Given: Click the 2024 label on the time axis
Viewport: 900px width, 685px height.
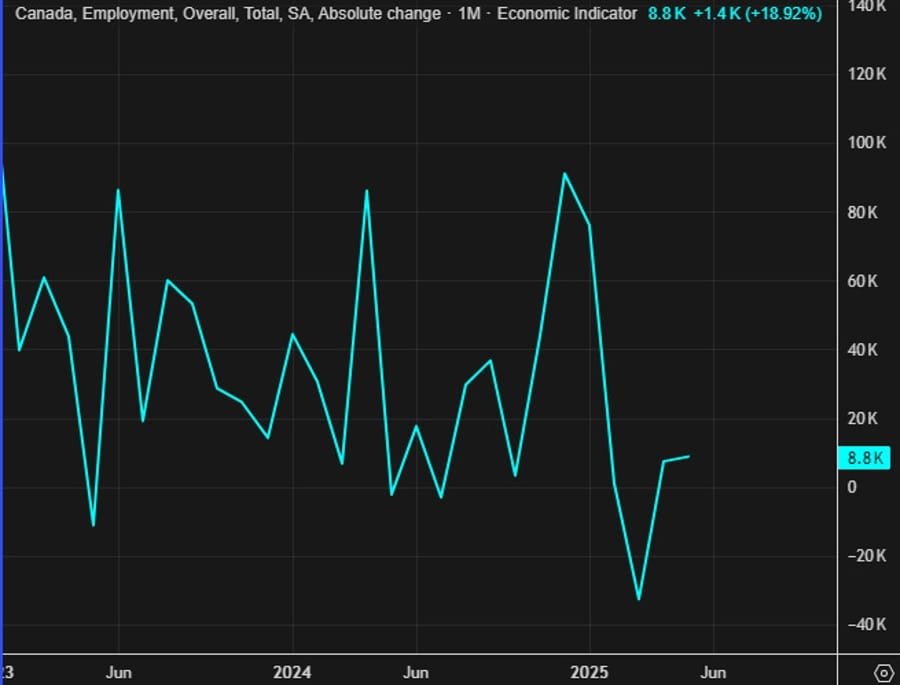Looking at the screenshot, I should tap(292, 671).
